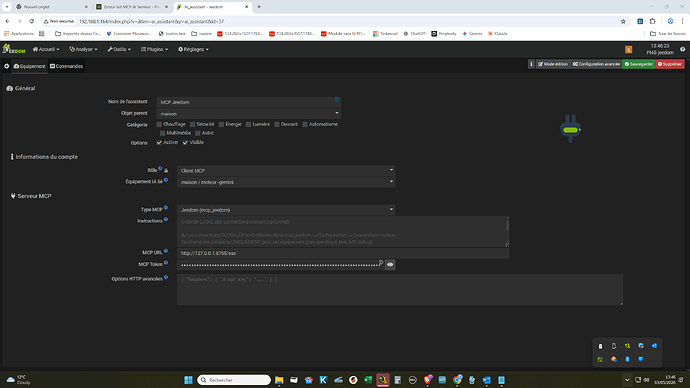This screenshot has width=690, height=388.
Task: Tick the Autre category checkbox
Action: [198, 133]
